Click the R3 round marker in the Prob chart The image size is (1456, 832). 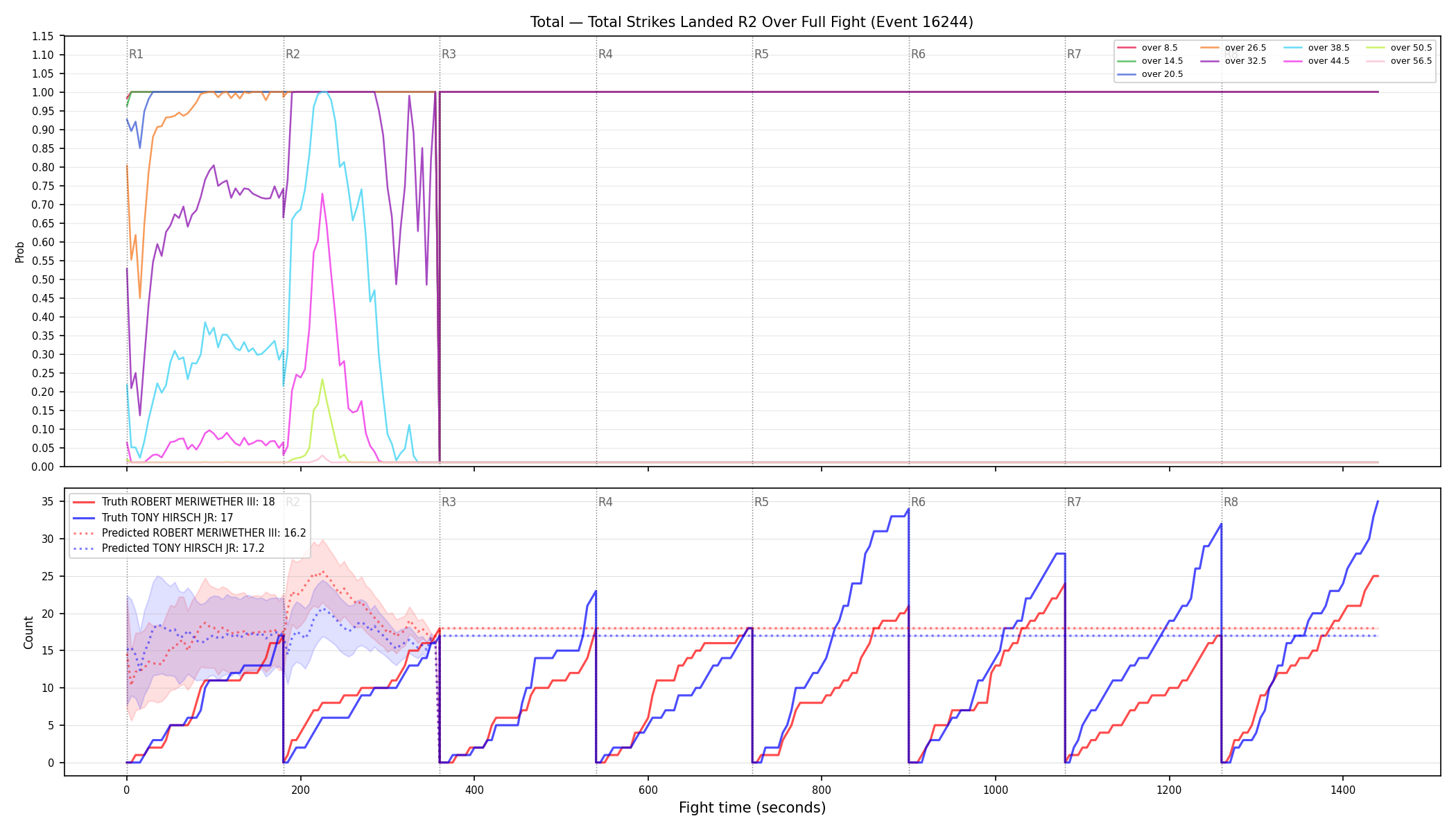tap(449, 54)
